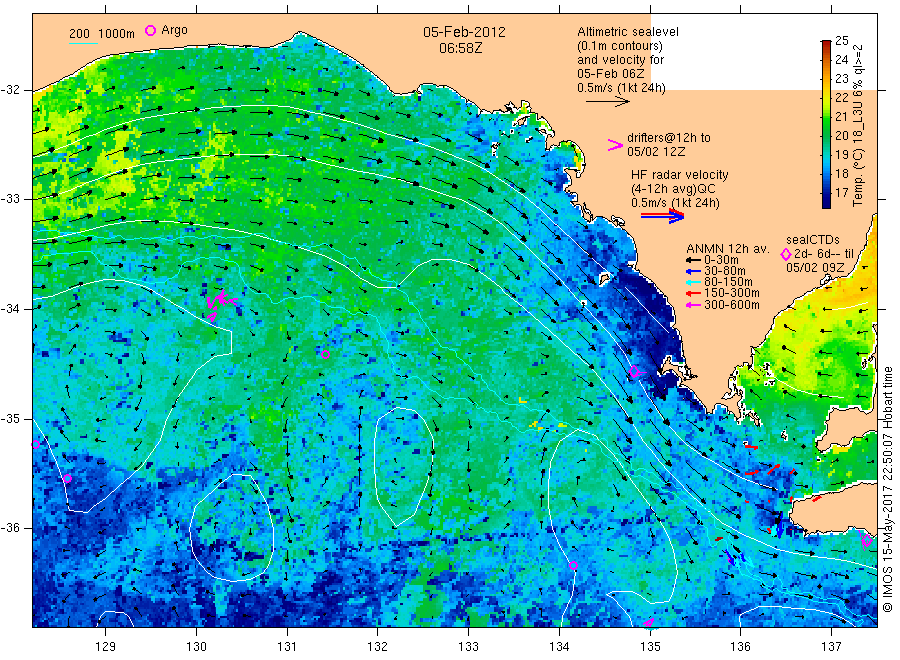
Task: Click the 'Altimetric sealevel' legend heading
Action: click(x=628, y=32)
